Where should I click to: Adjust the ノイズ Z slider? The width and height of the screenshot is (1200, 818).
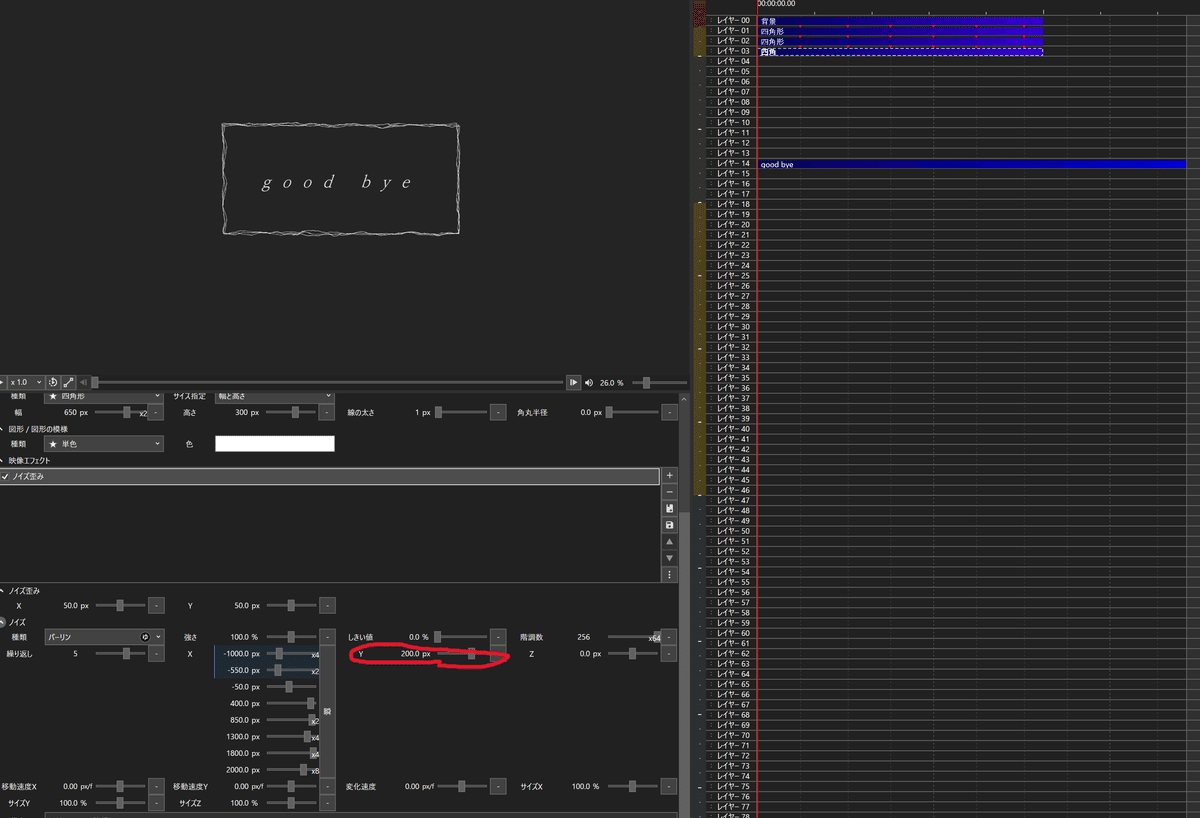click(632, 654)
